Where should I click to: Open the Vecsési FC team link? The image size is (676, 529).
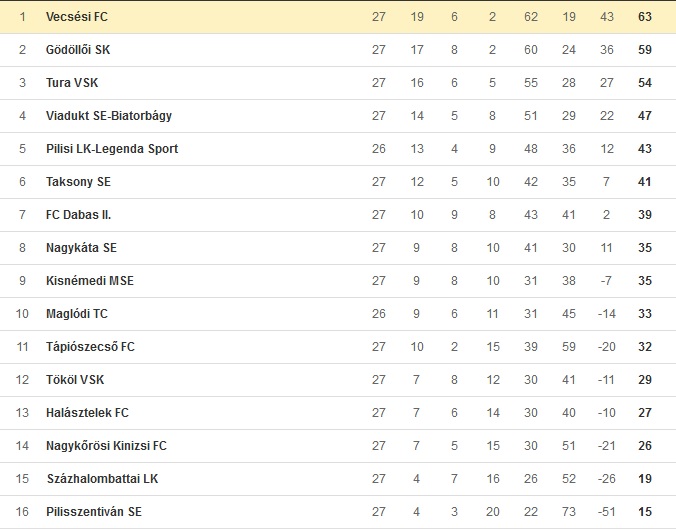coord(76,17)
